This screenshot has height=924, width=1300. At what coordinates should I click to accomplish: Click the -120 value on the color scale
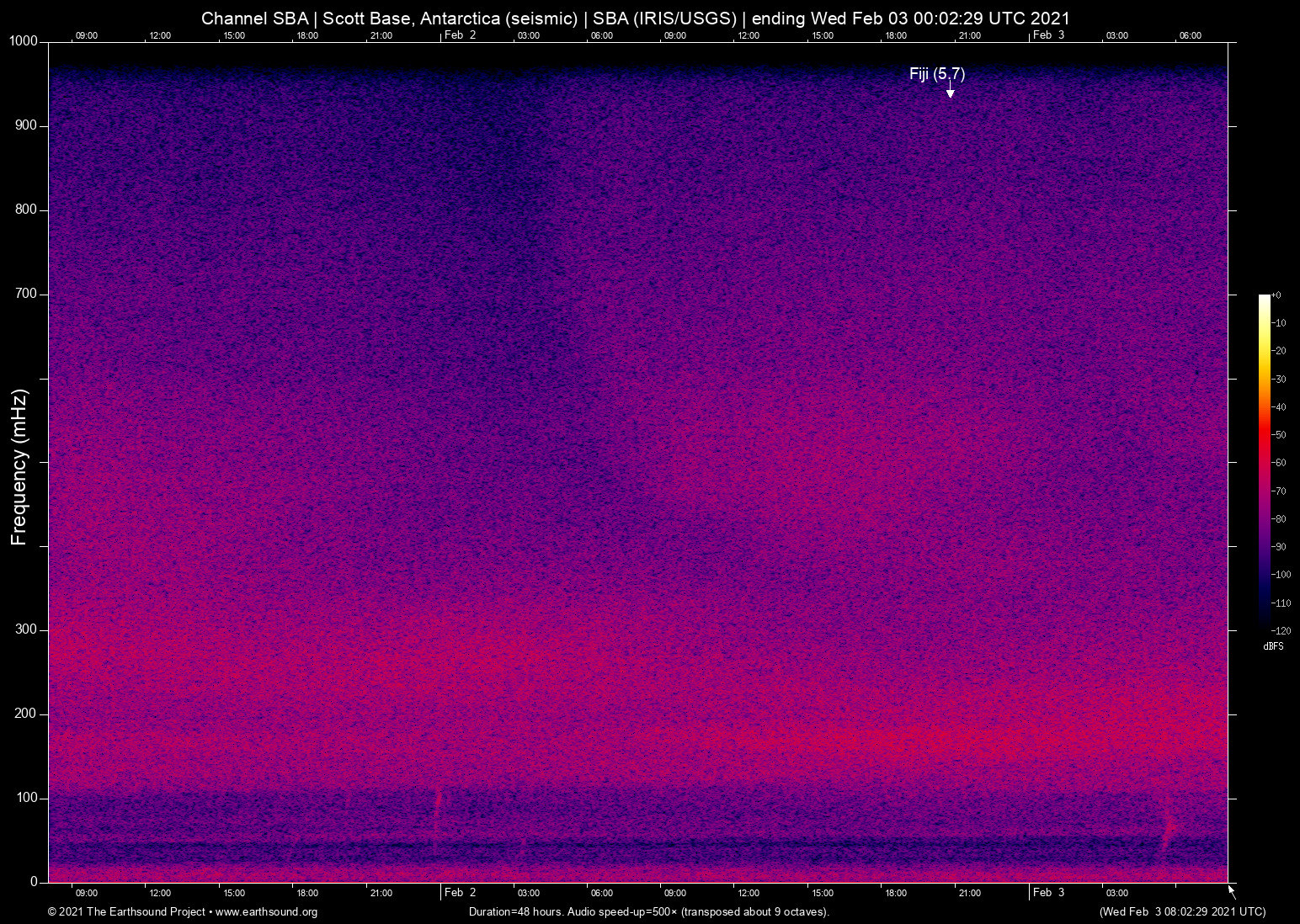pos(1281,631)
